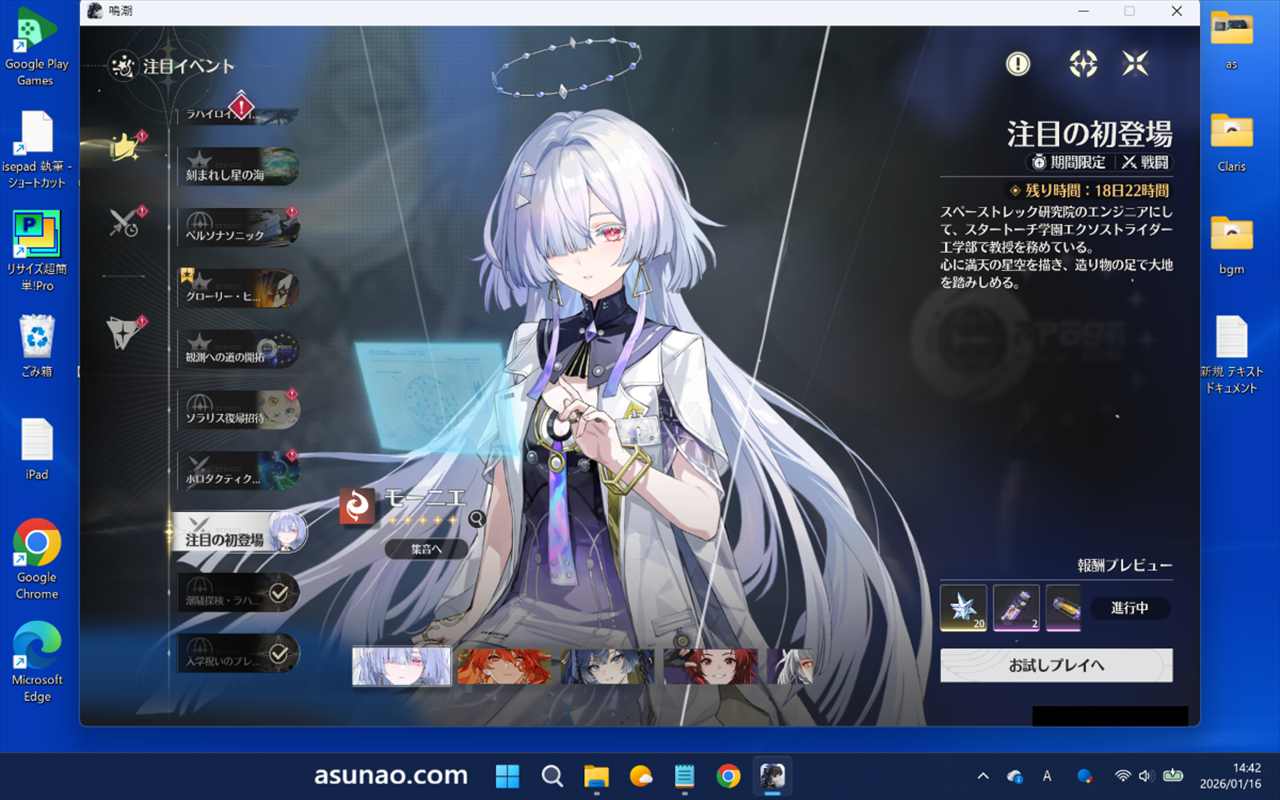Open the featured events thumbs-up category
The width and height of the screenshot is (1280, 800).
(x=125, y=148)
